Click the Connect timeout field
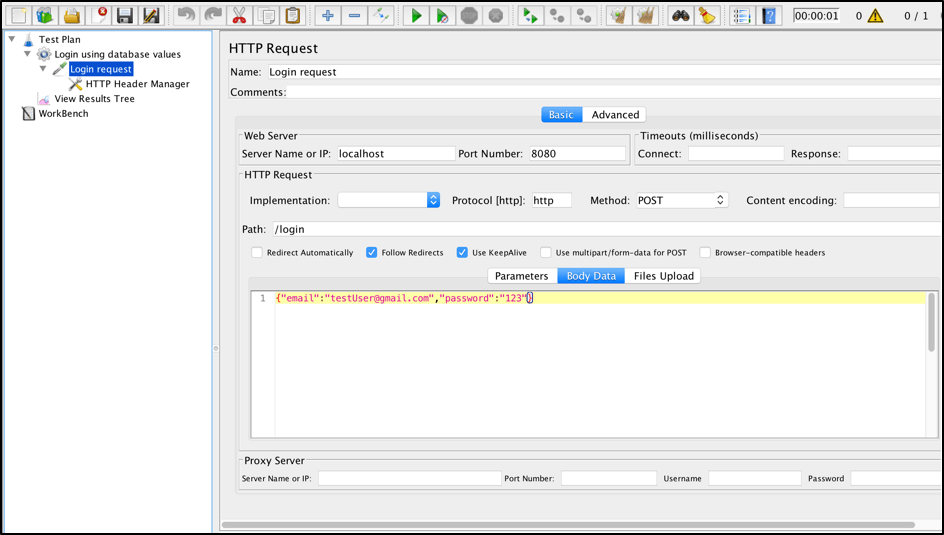The height and width of the screenshot is (535, 944). click(736, 153)
